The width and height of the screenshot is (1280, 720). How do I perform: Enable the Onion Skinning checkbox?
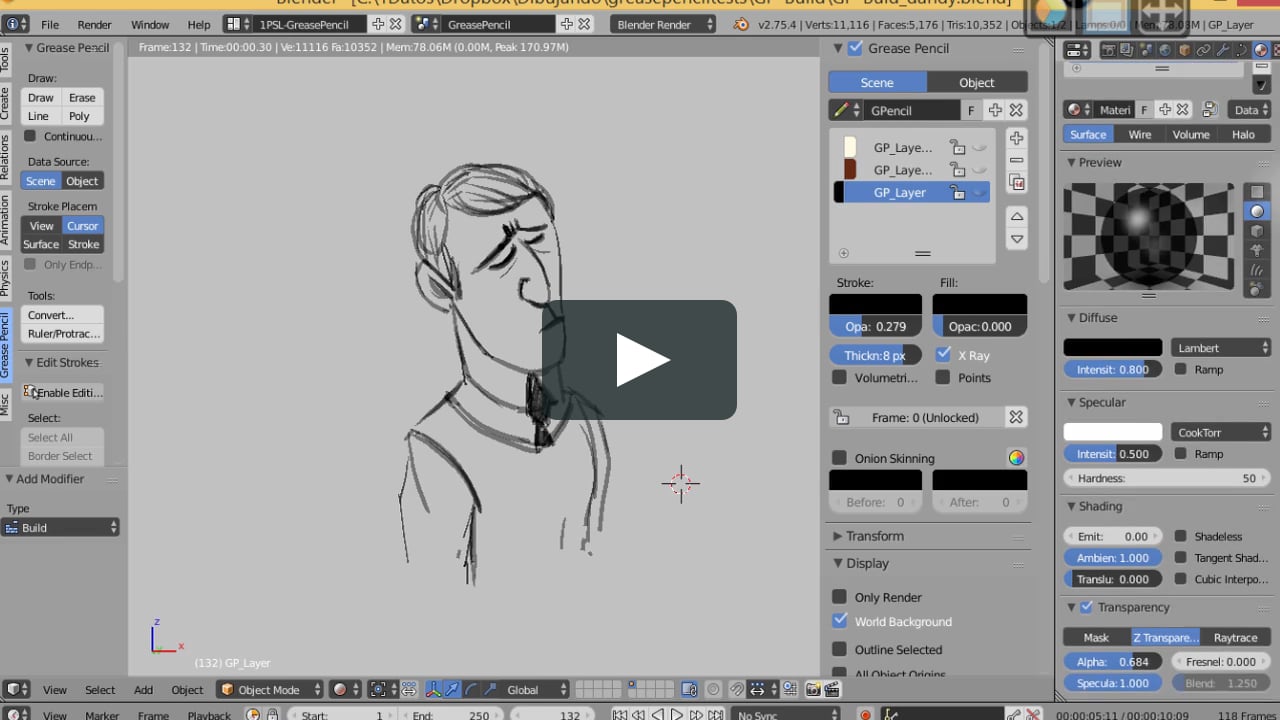[839, 458]
